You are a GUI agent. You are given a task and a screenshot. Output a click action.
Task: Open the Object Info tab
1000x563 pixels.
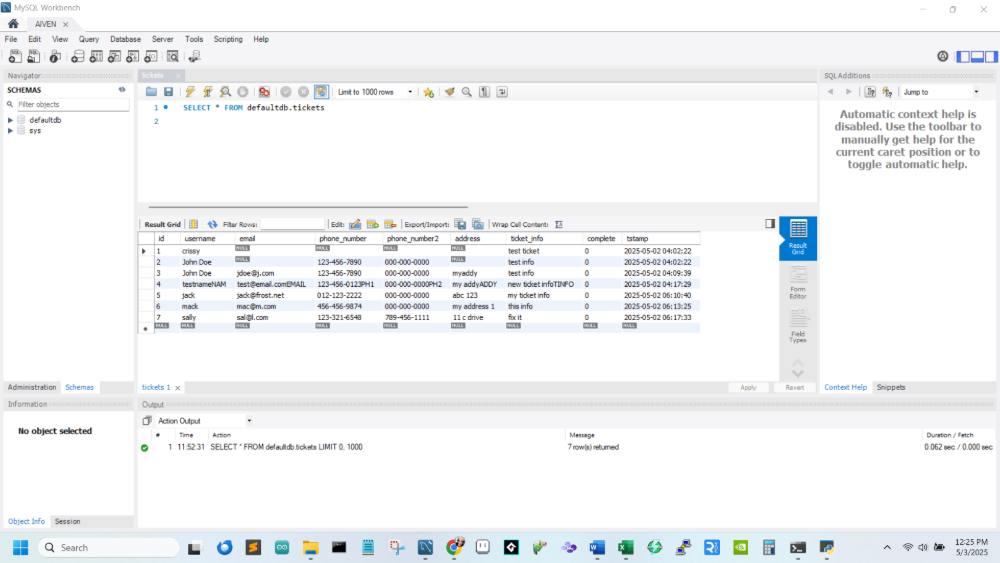click(26, 521)
